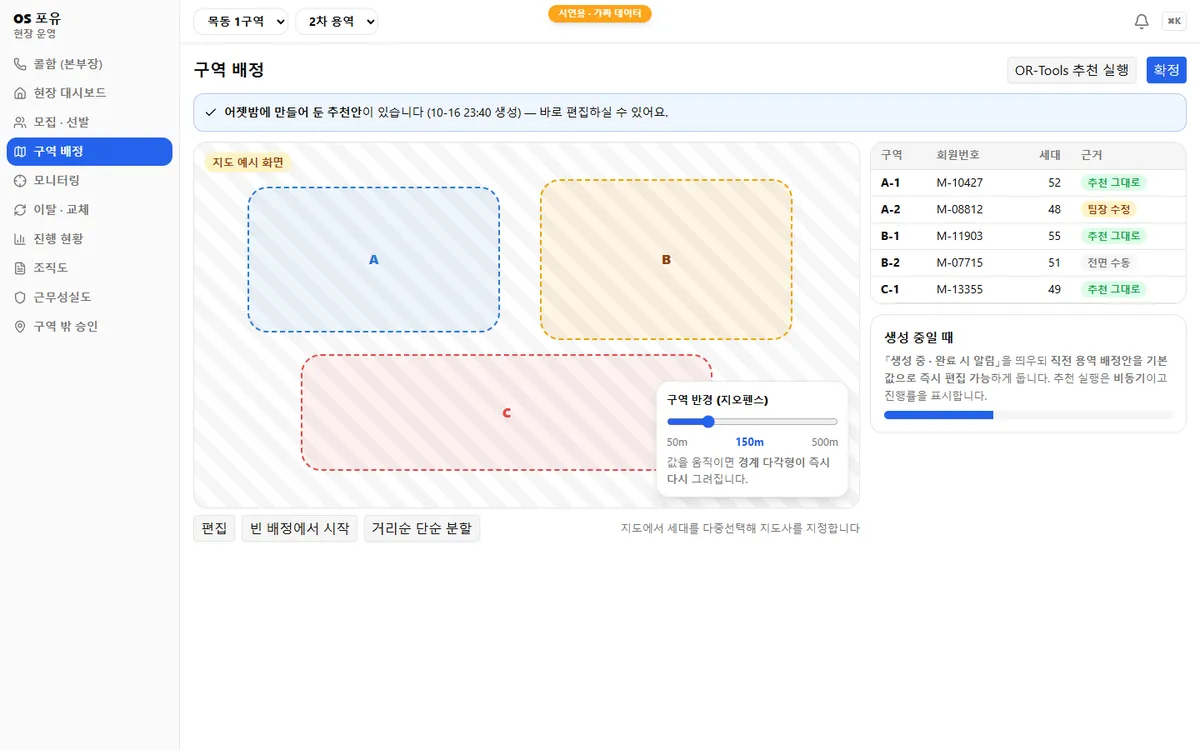Select zone A on the map
1200x750 pixels.
click(x=374, y=259)
